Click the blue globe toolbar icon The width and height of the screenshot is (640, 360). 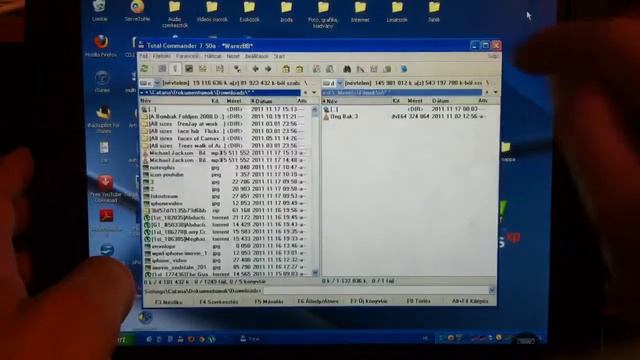[x=404, y=69]
